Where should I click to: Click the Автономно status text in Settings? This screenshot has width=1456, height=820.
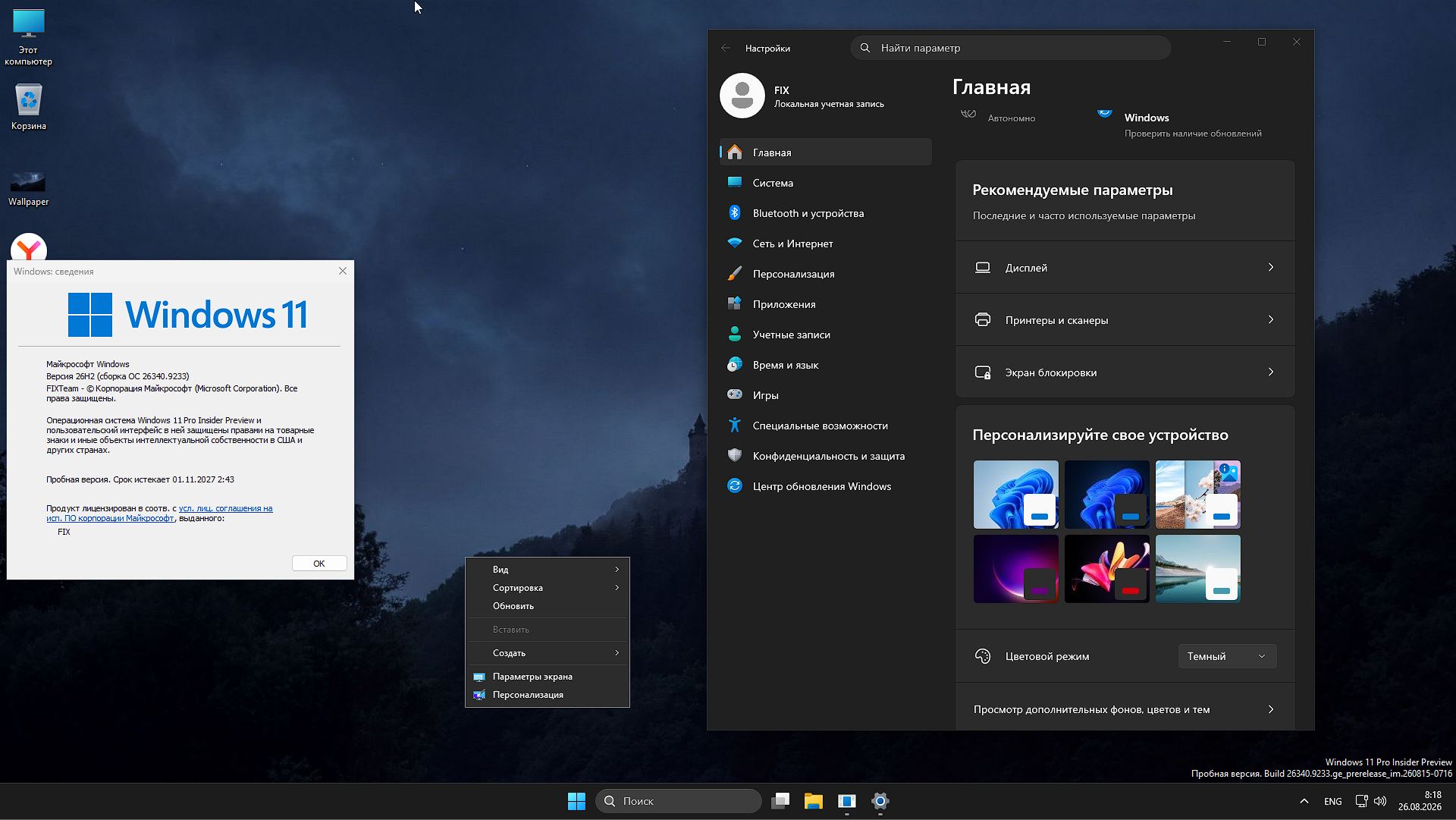1012,118
